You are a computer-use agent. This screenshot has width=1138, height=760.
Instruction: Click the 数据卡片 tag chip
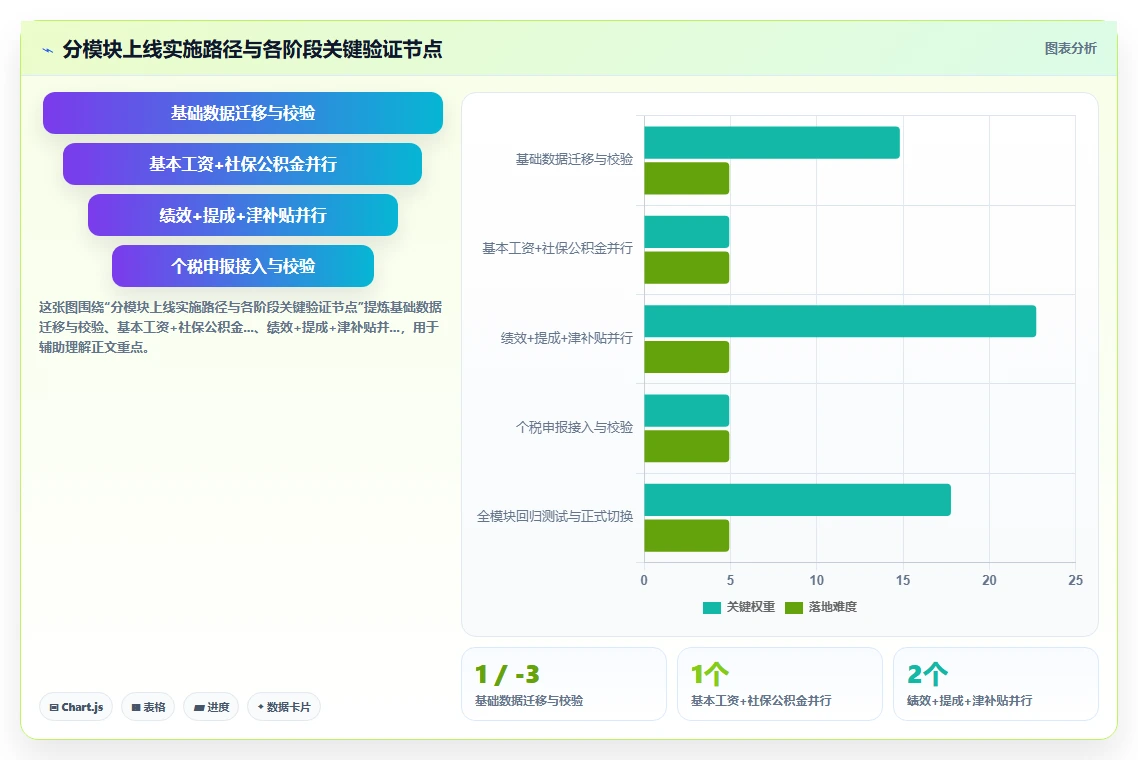click(x=284, y=707)
